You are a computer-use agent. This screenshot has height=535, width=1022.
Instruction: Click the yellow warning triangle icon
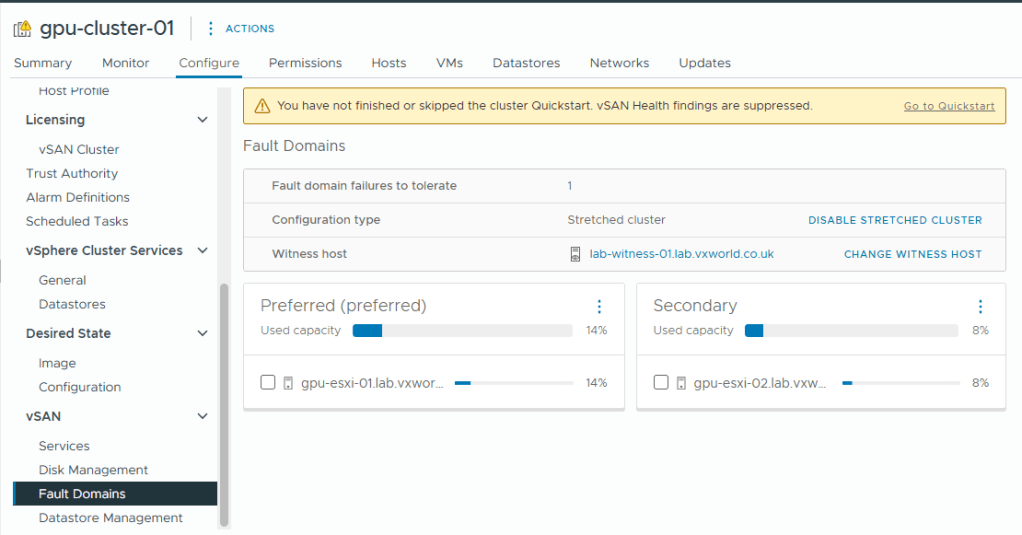pos(262,105)
